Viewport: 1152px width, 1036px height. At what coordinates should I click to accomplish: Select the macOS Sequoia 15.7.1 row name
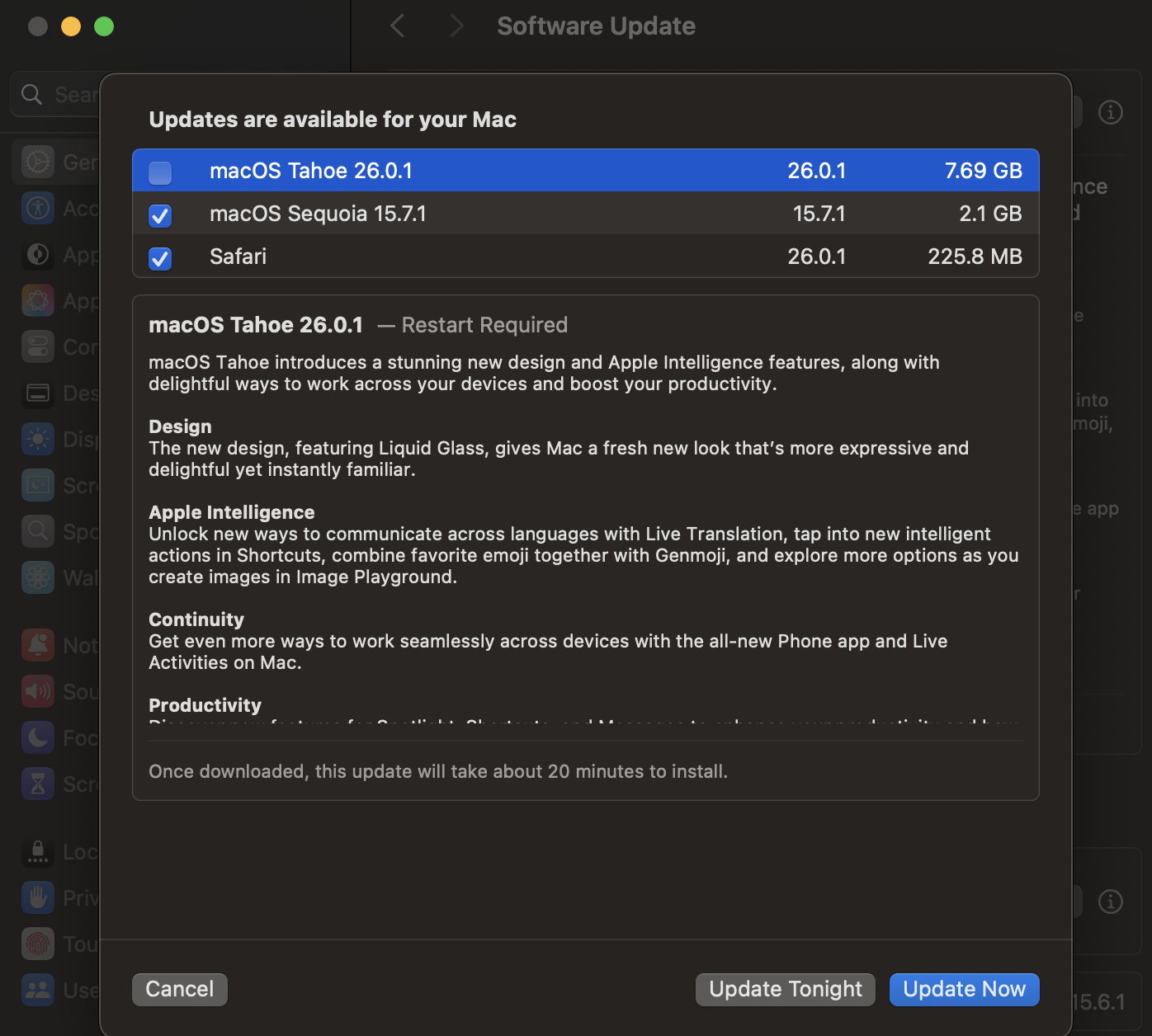pyautogui.click(x=318, y=214)
